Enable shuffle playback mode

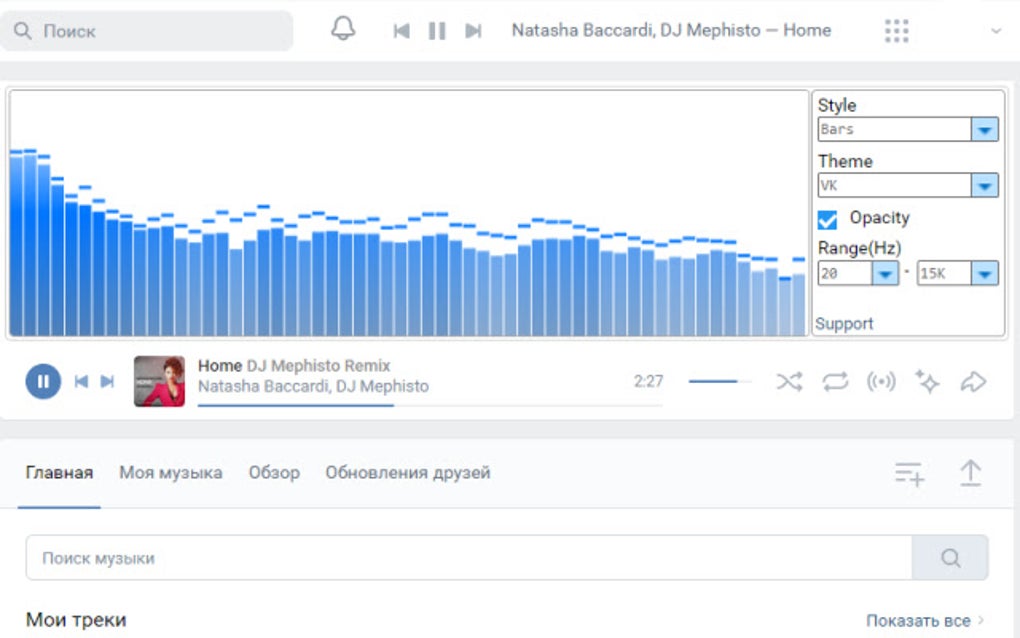pos(789,381)
